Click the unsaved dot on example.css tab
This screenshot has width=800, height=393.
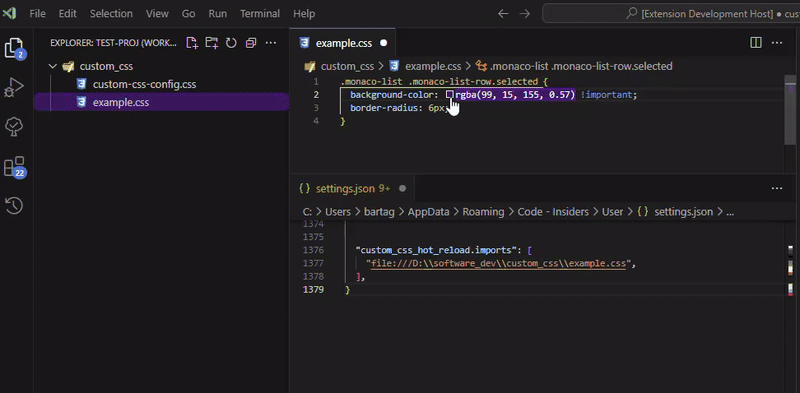(x=384, y=43)
